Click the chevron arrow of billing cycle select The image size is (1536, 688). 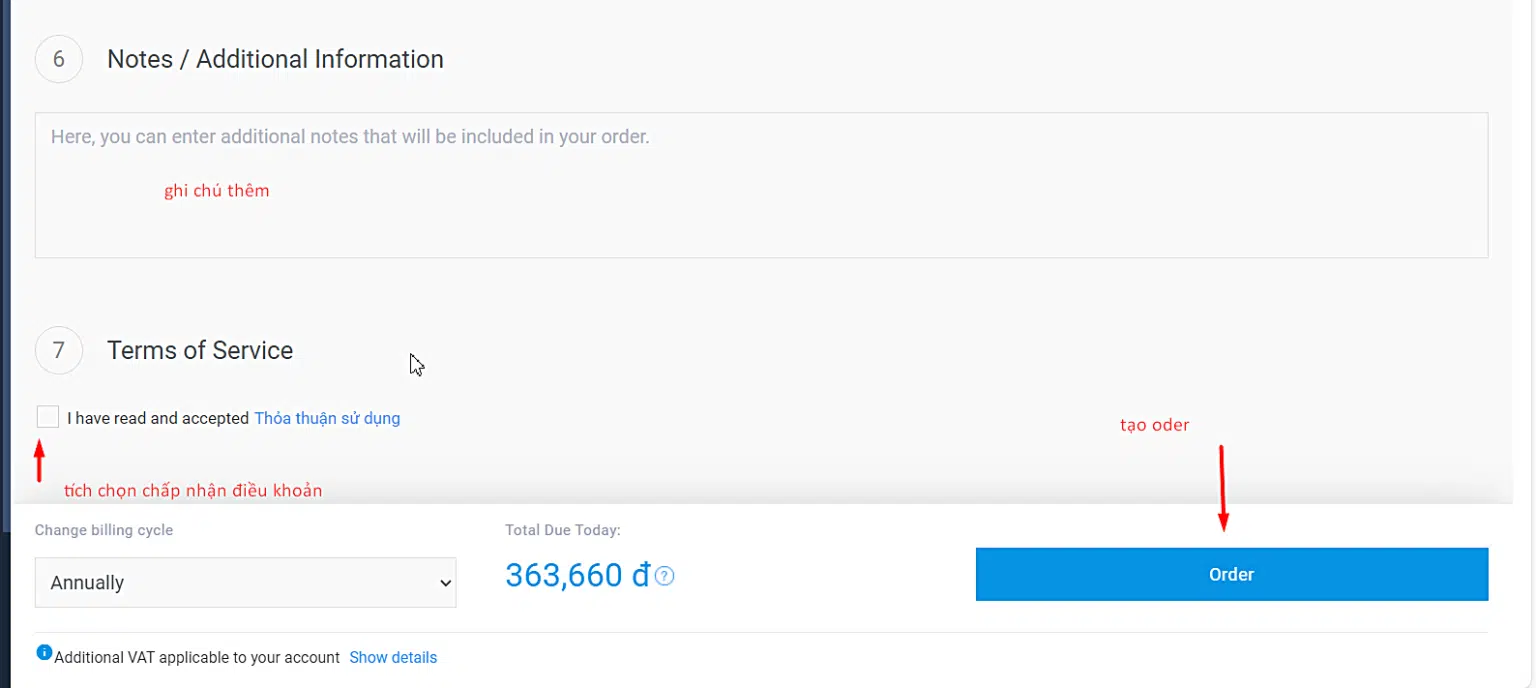coord(446,583)
